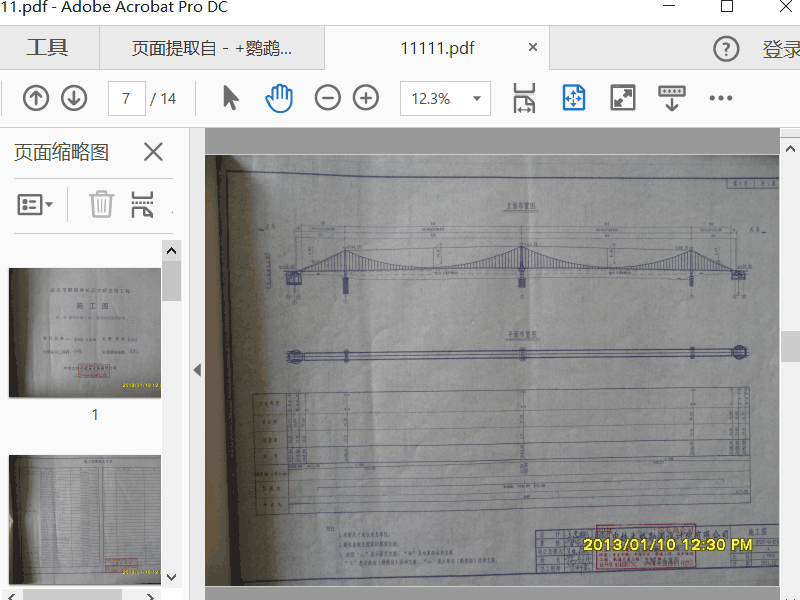This screenshot has width=800, height=600.
Task: Select the second page thumbnail
Action: click(x=85, y=519)
